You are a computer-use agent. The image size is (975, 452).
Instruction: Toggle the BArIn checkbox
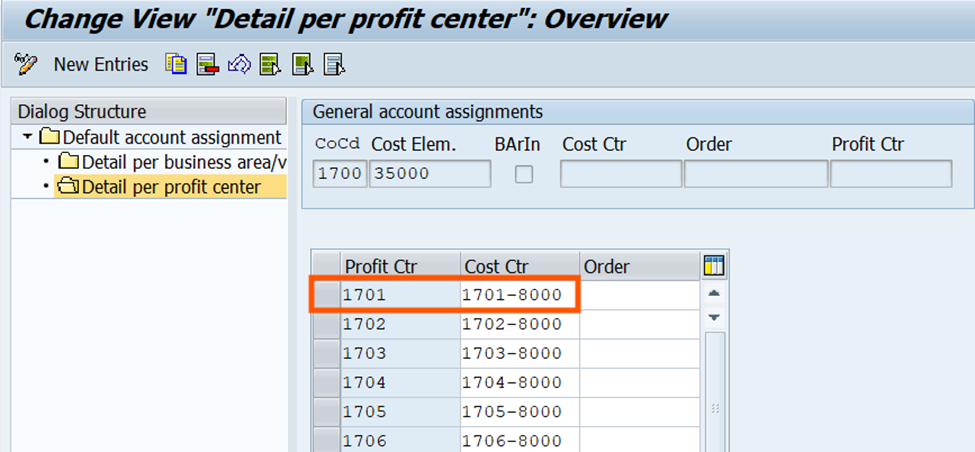tap(523, 174)
